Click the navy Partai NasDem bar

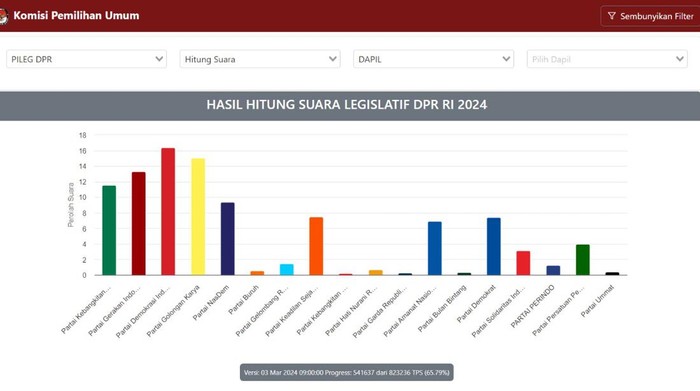coord(227,239)
